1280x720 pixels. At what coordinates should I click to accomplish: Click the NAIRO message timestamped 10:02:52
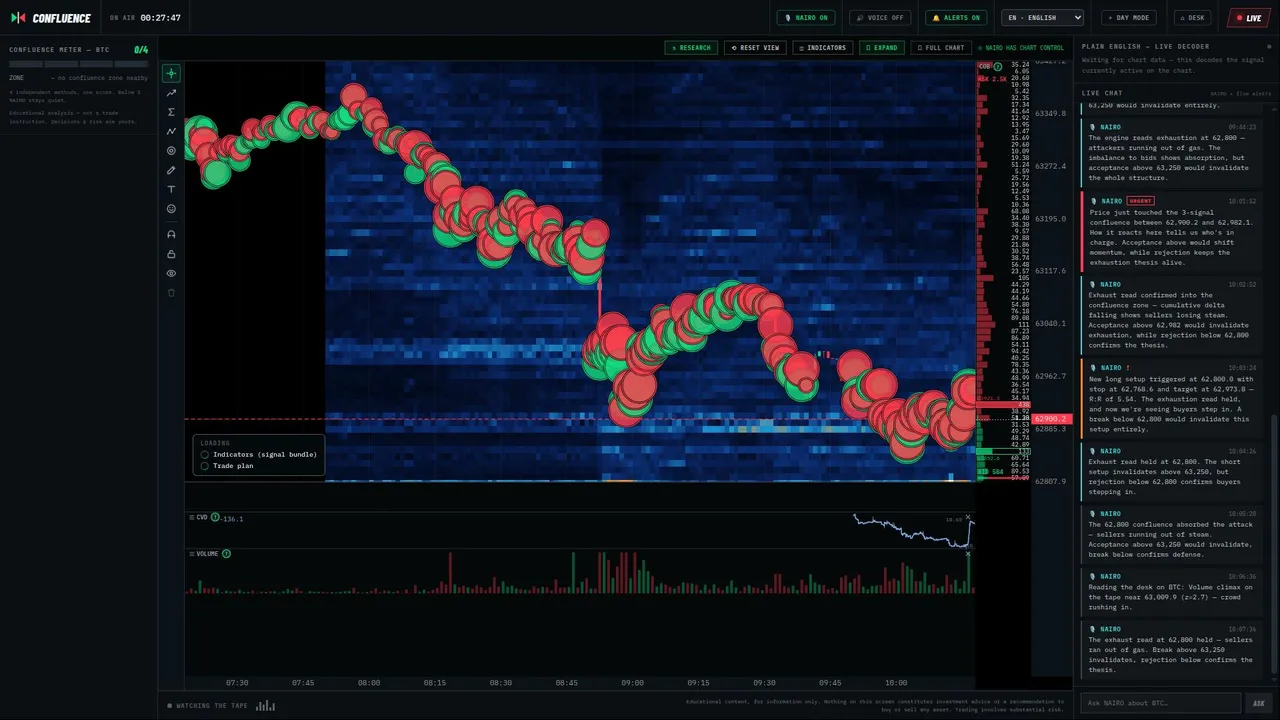click(x=1171, y=315)
